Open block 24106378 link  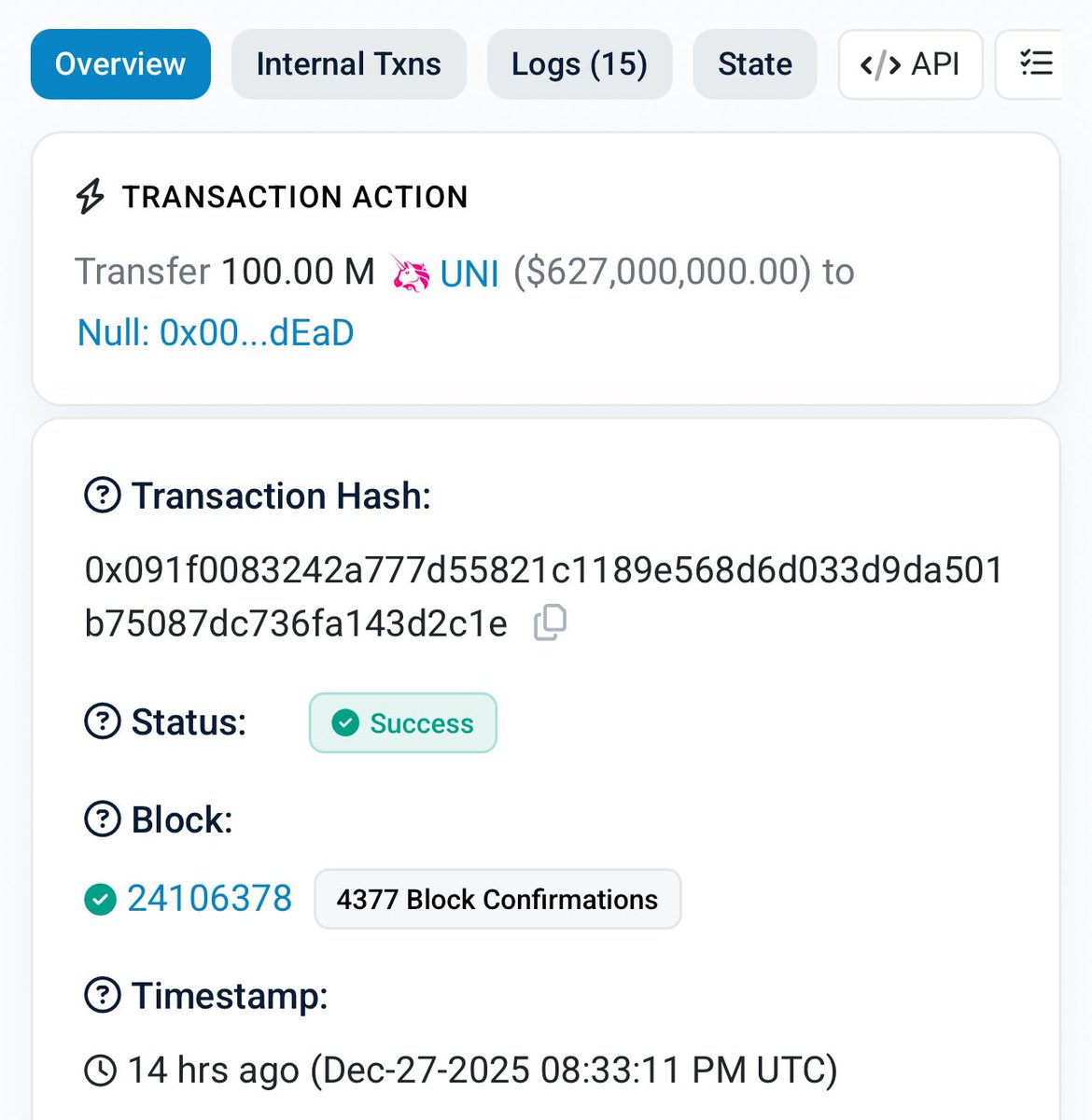[x=209, y=899]
